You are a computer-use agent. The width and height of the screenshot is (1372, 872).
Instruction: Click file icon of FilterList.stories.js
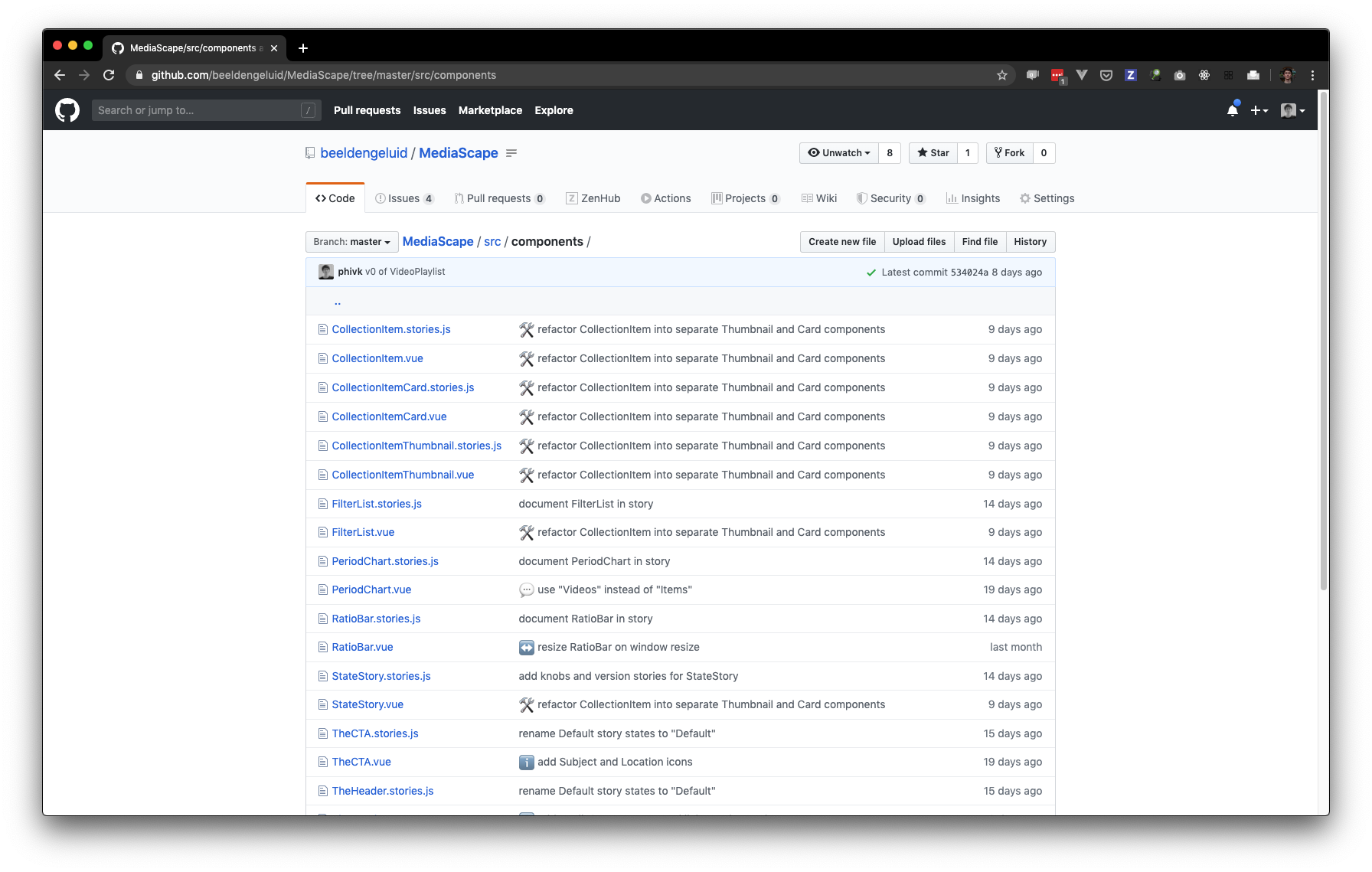[322, 504]
